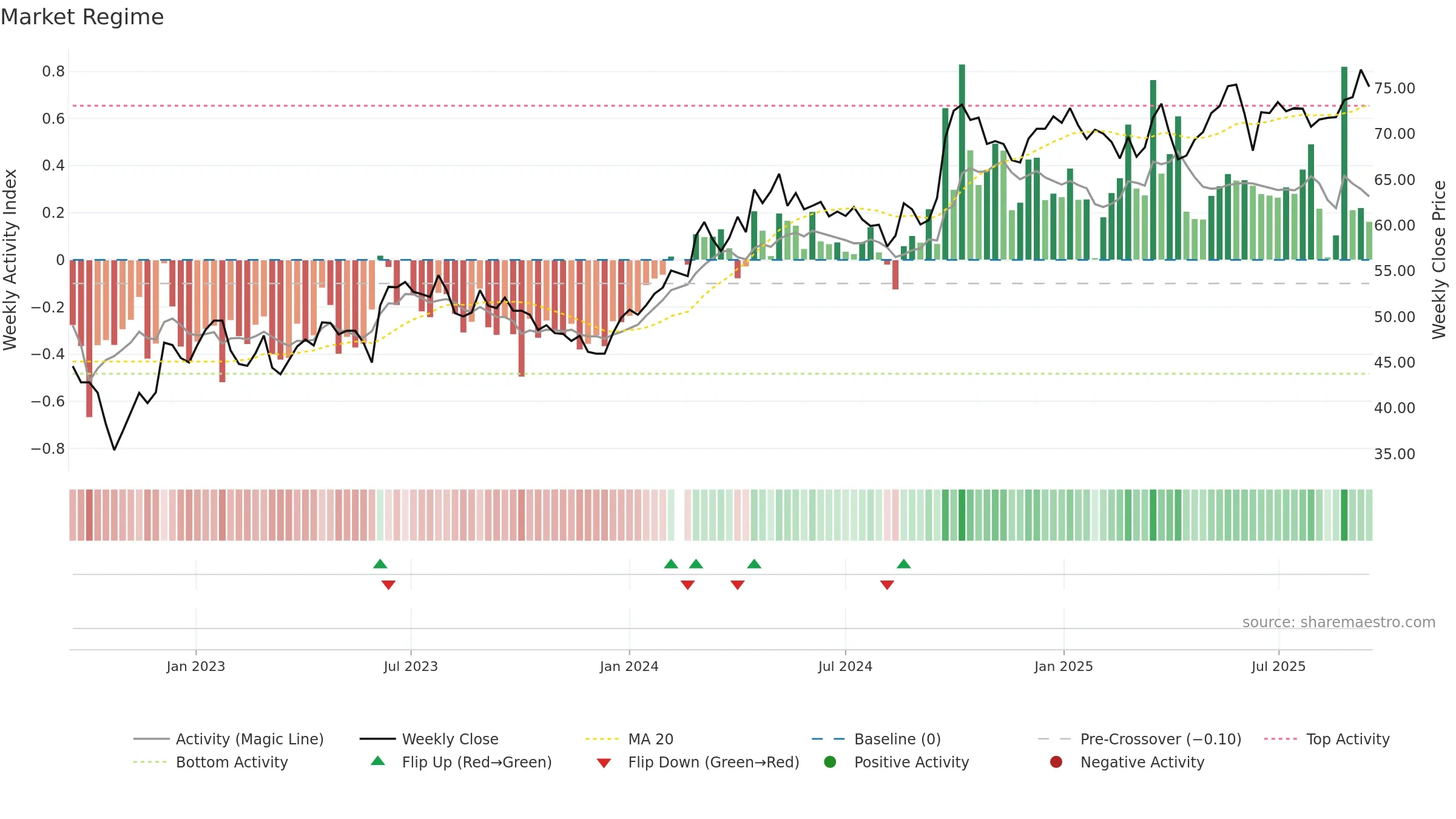Click the green Flip Up triangle in legend

point(378,761)
